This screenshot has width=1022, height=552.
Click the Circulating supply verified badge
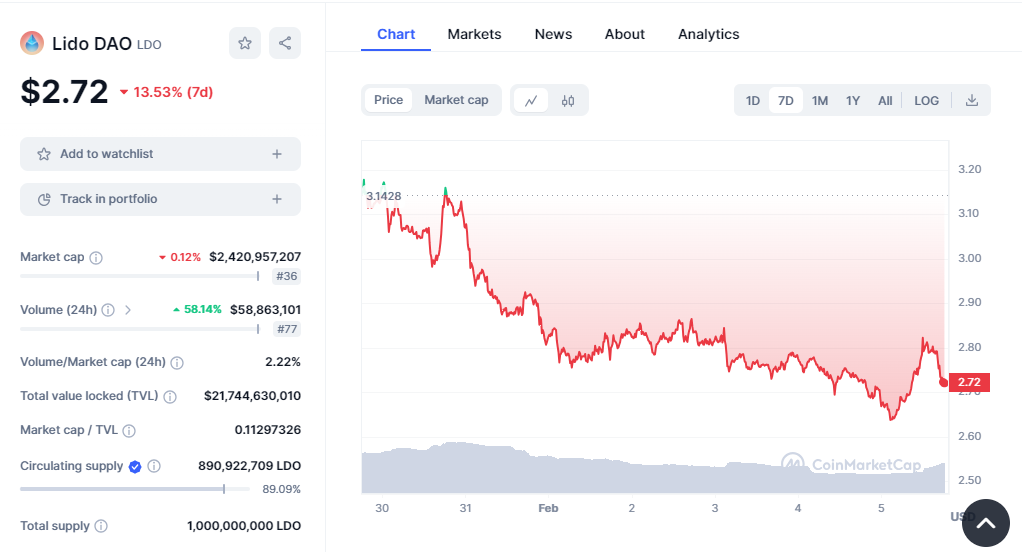134,466
